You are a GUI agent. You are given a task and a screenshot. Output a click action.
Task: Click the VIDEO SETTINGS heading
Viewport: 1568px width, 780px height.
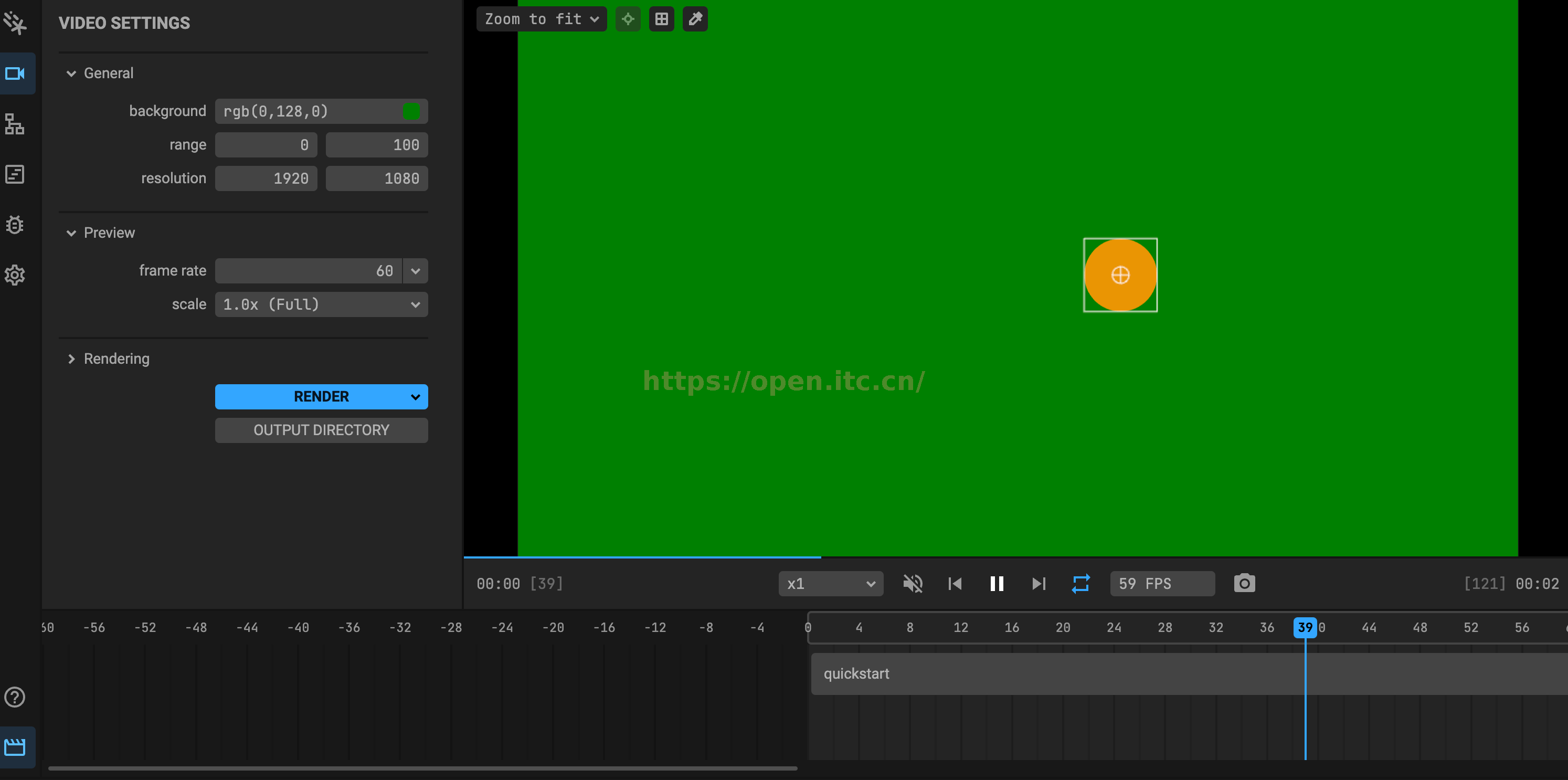[x=124, y=23]
